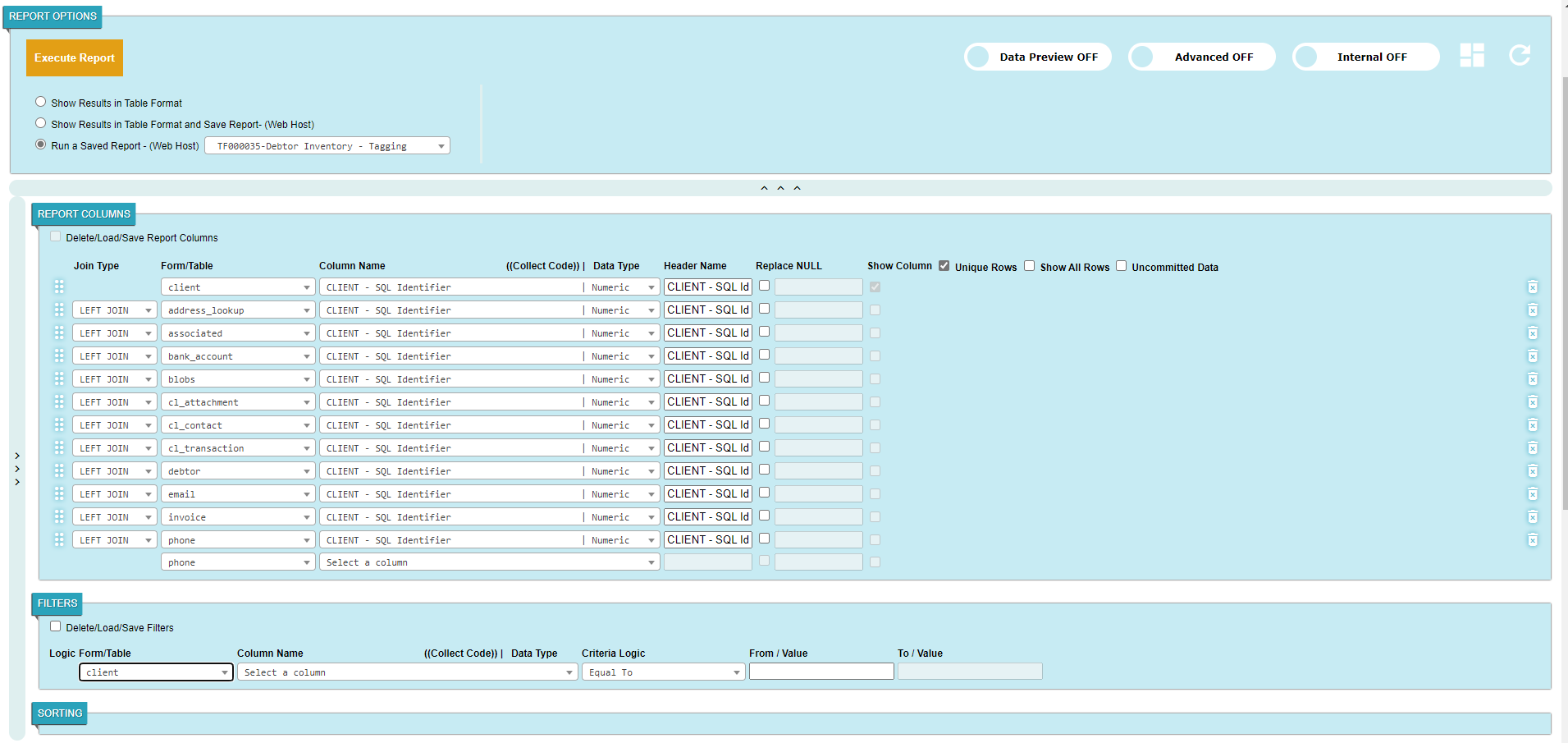This screenshot has width=1568, height=743.
Task: Click drag handle of address_lookup row
Action: coord(59,310)
